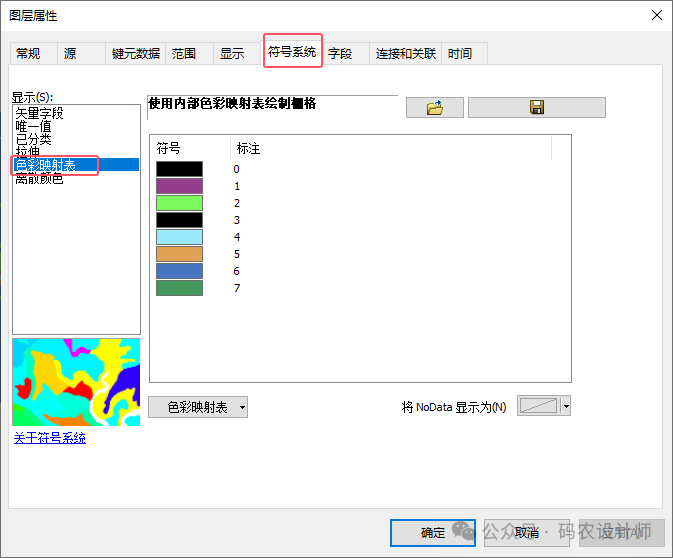This screenshot has width=673, height=558.
Task: Open the 关于符号系统 link
Action: [49, 438]
